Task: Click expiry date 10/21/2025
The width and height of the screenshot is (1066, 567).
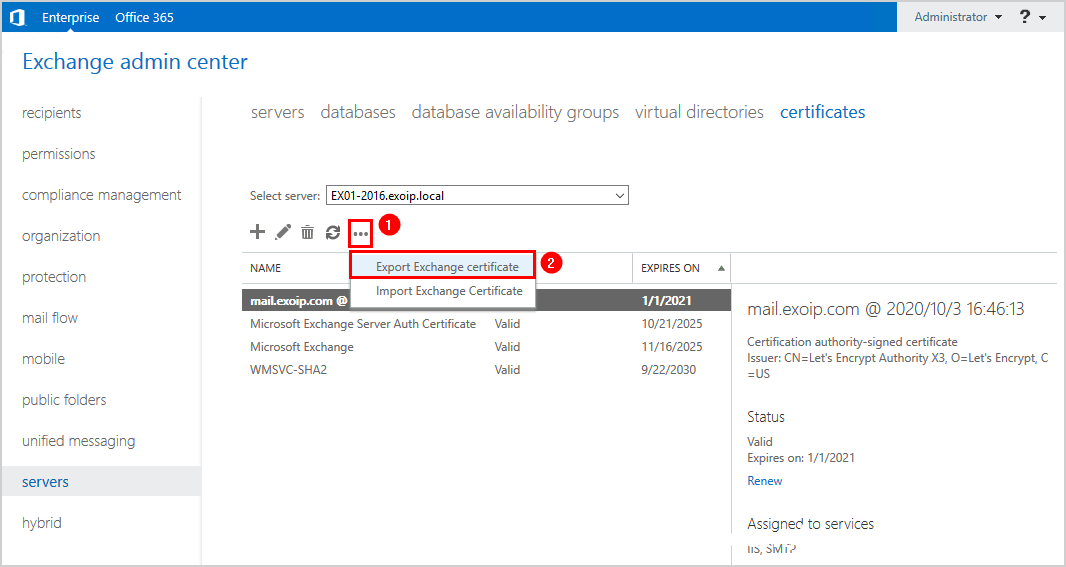Action: (x=672, y=324)
